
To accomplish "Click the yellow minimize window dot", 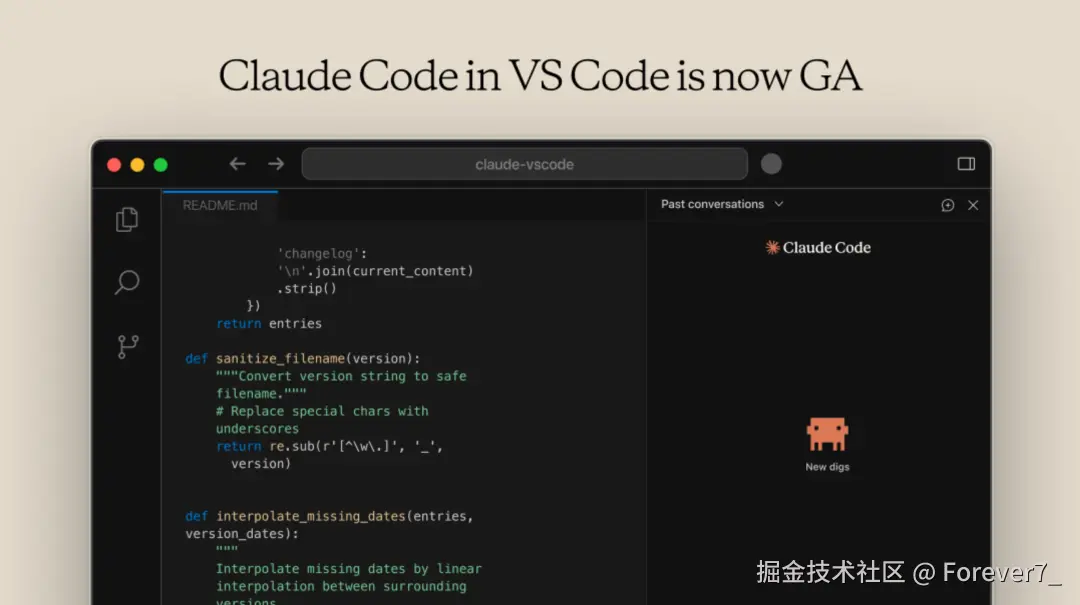I will [137, 165].
